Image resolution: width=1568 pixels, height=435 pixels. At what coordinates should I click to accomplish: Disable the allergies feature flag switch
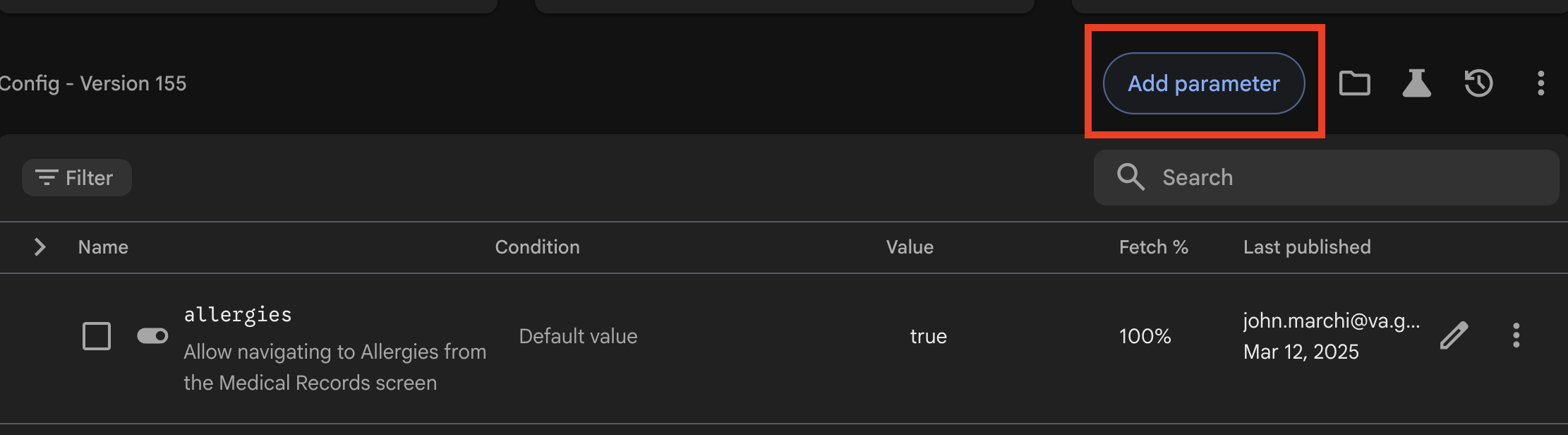151,336
